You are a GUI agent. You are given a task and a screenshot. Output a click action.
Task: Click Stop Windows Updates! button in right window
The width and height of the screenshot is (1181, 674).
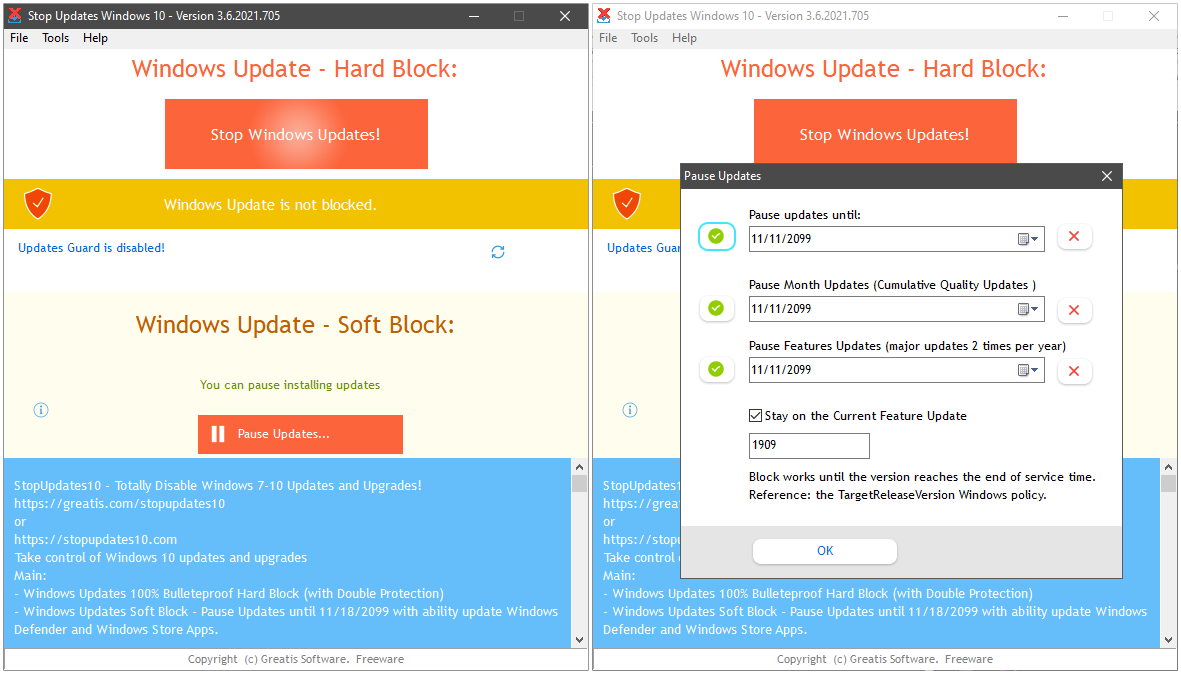coord(885,131)
